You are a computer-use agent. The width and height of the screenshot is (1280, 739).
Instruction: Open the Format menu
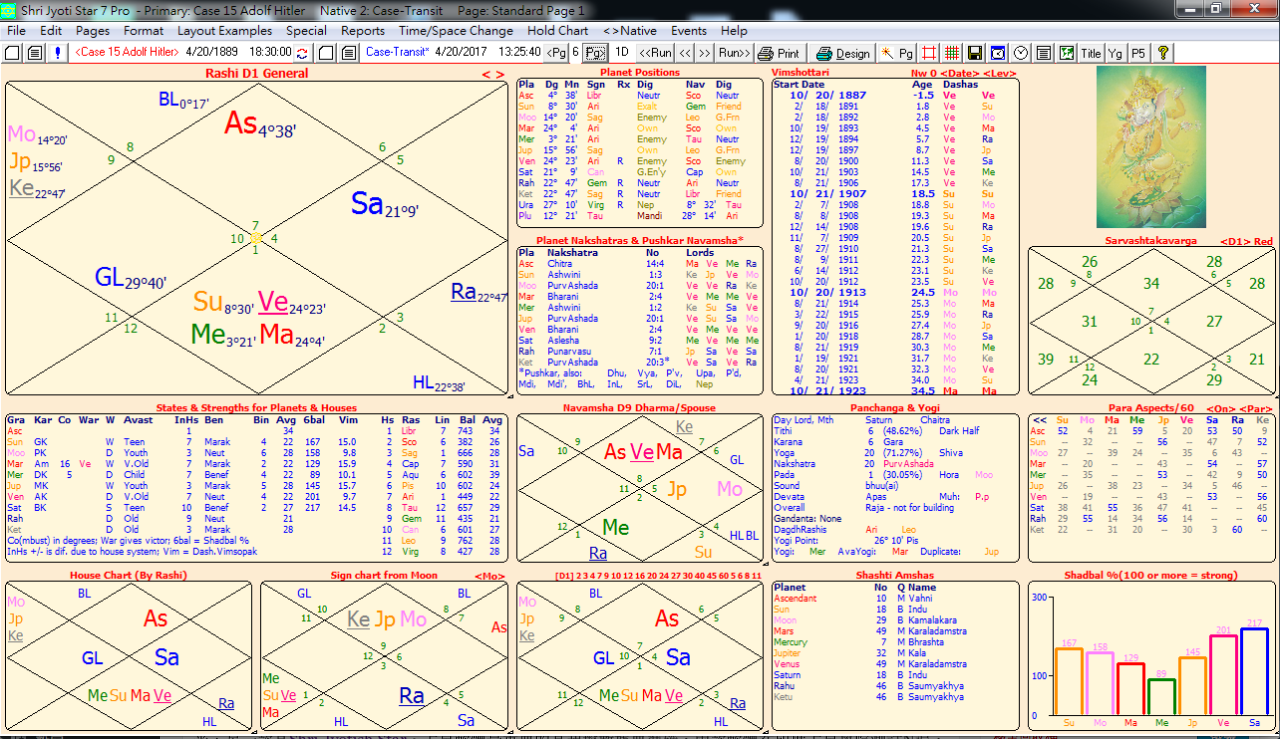click(x=144, y=31)
